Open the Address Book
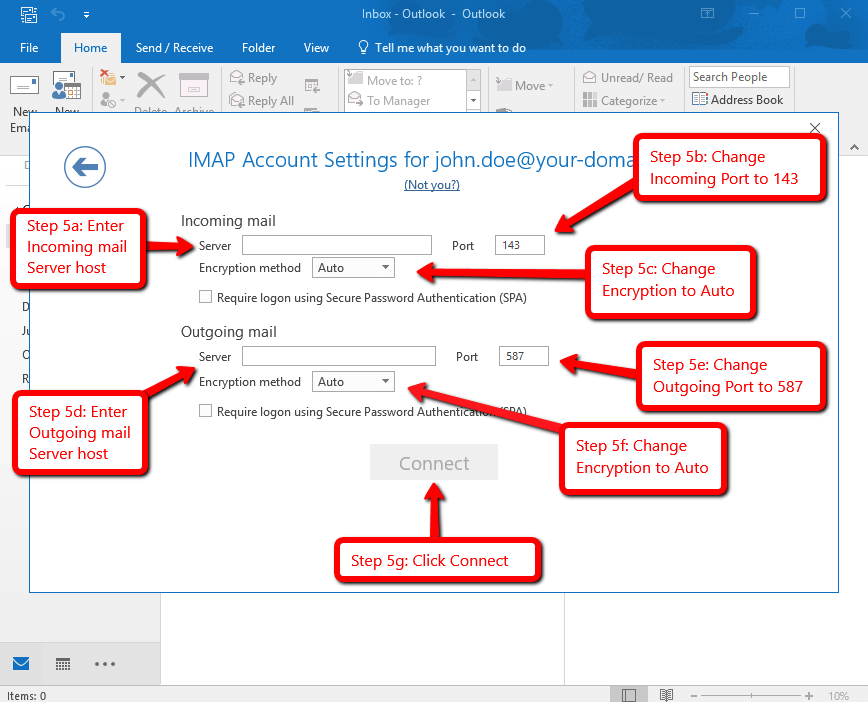 point(737,100)
